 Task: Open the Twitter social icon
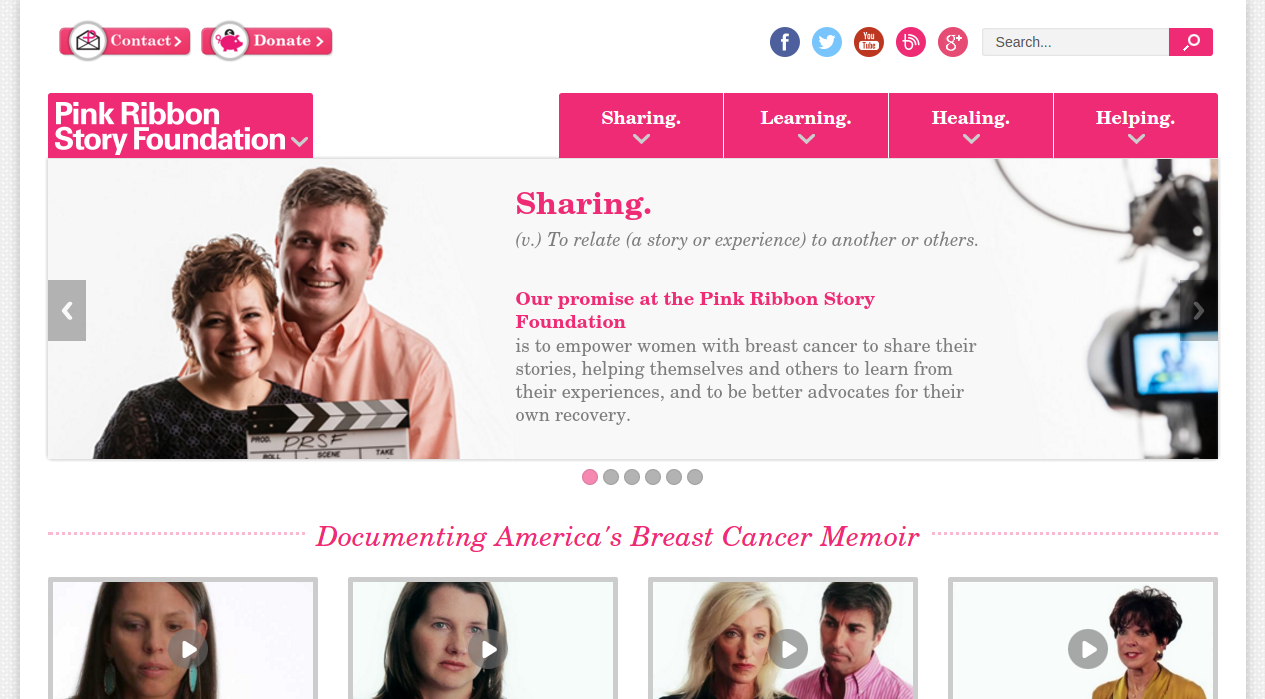826,42
